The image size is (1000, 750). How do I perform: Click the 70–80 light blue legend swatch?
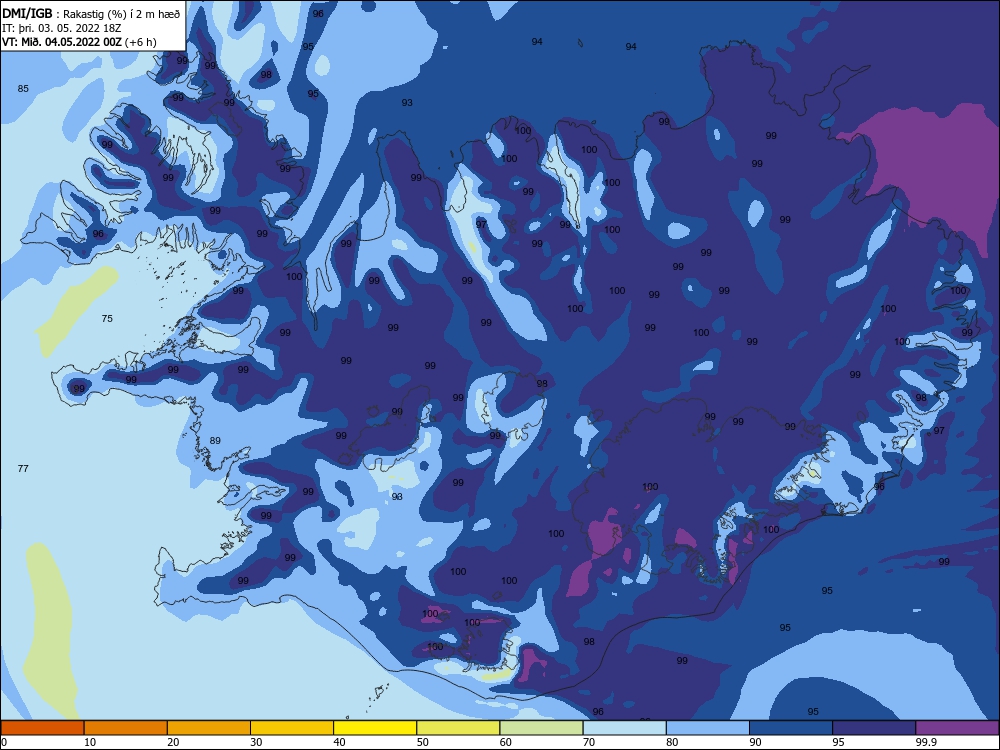624,728
